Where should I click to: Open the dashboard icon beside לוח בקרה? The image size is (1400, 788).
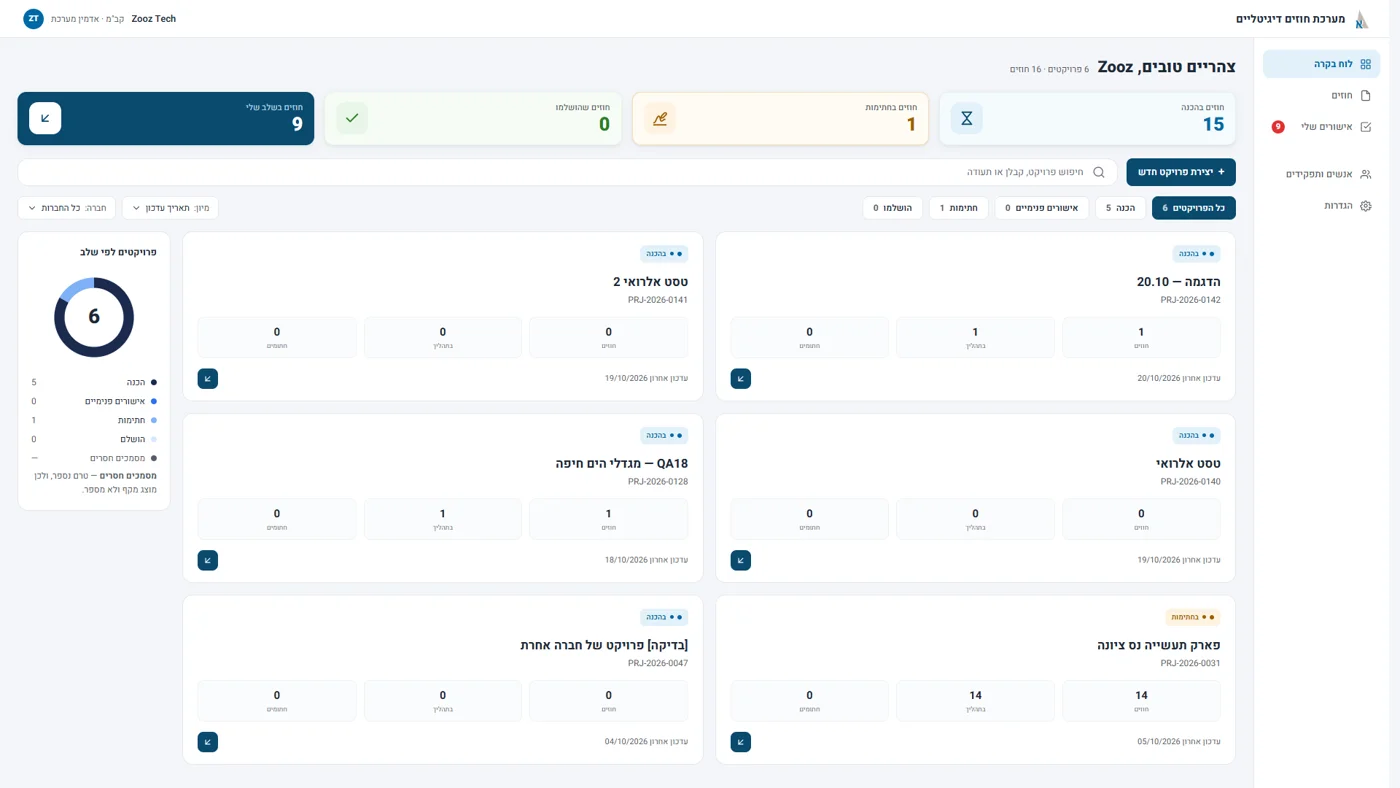(1365, 64)
